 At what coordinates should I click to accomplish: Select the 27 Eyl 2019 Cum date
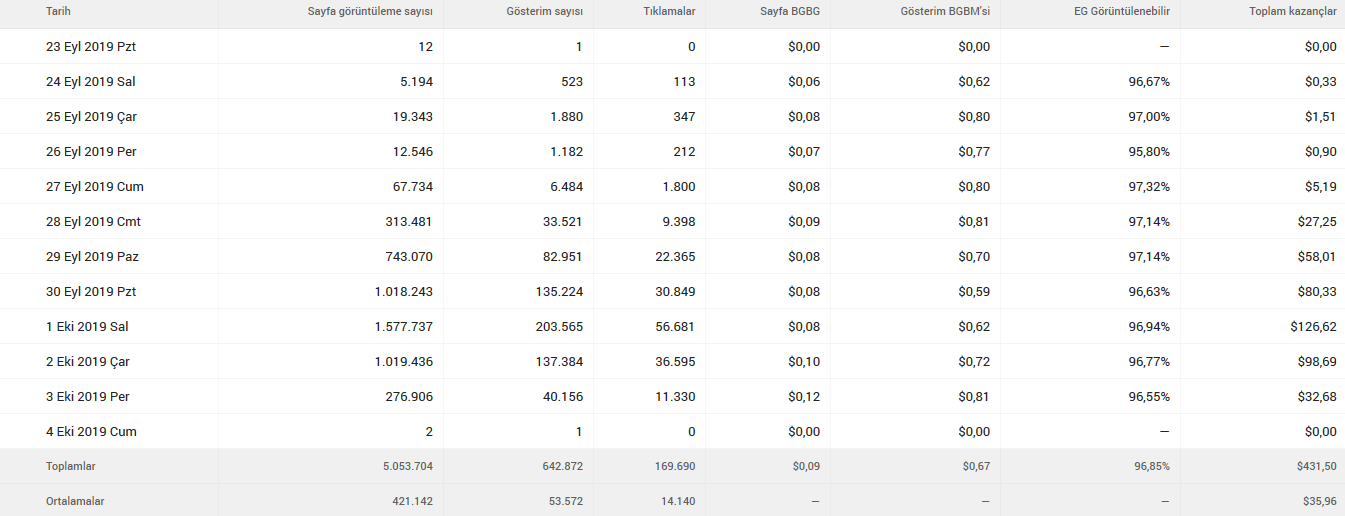(x=95, y=186)
